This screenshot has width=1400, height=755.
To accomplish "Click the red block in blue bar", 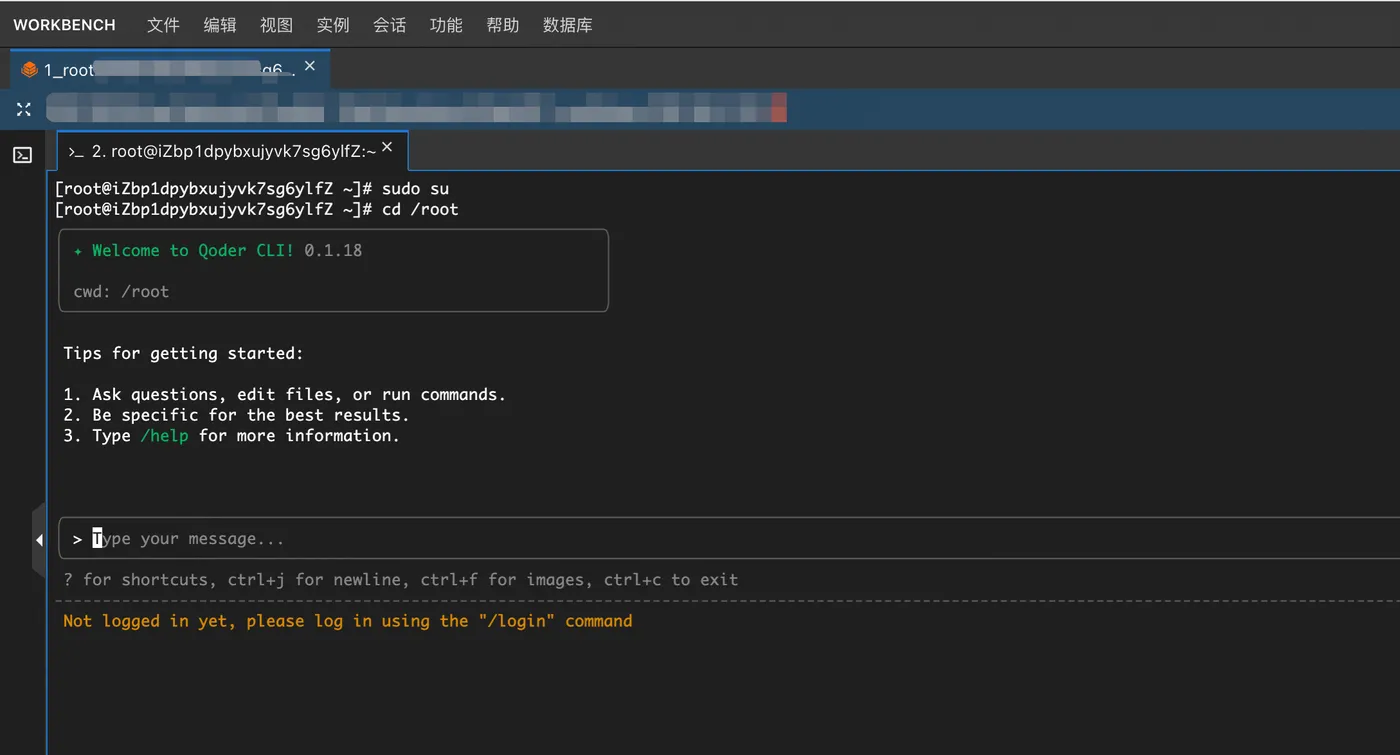I will [x=779, y=108].
